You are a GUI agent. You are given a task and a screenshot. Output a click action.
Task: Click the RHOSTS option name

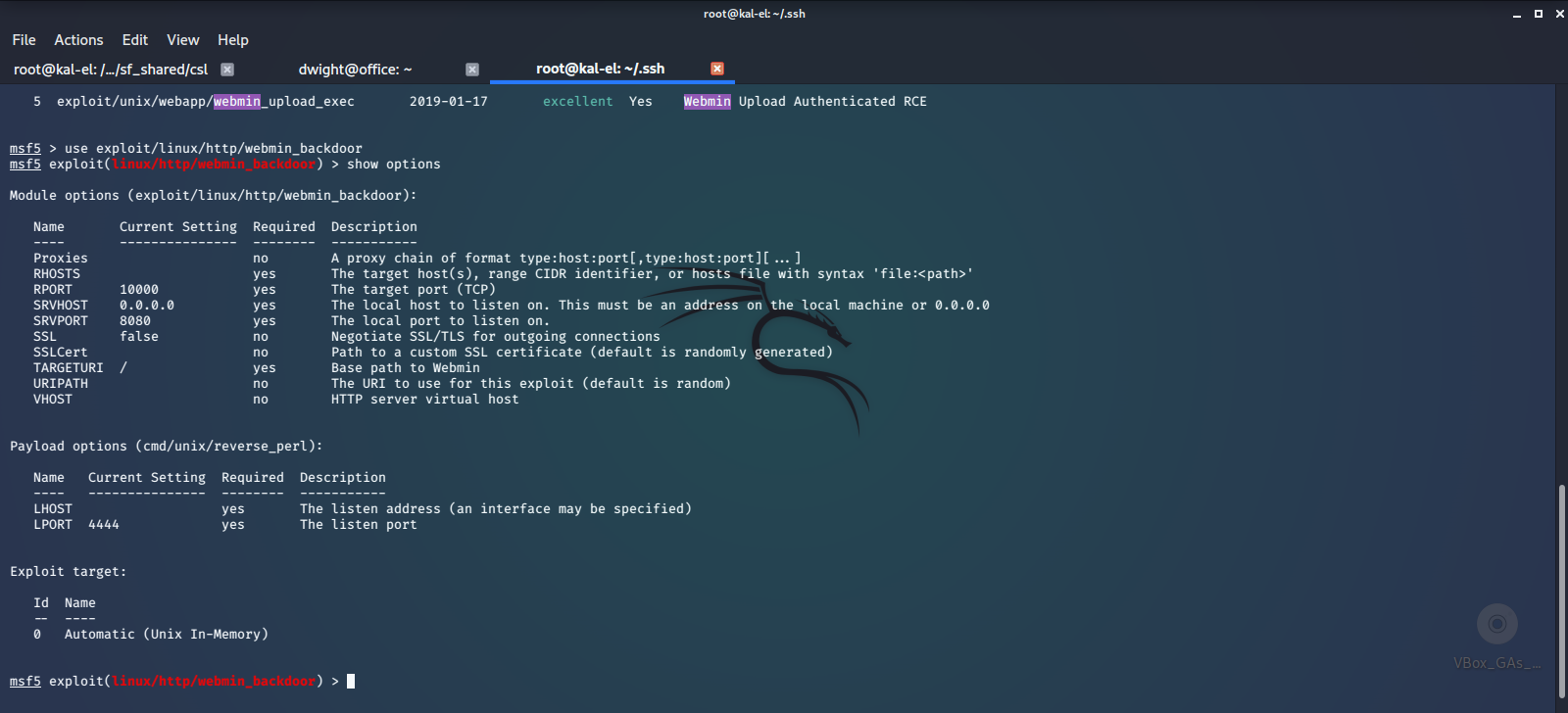coord(57,274)
